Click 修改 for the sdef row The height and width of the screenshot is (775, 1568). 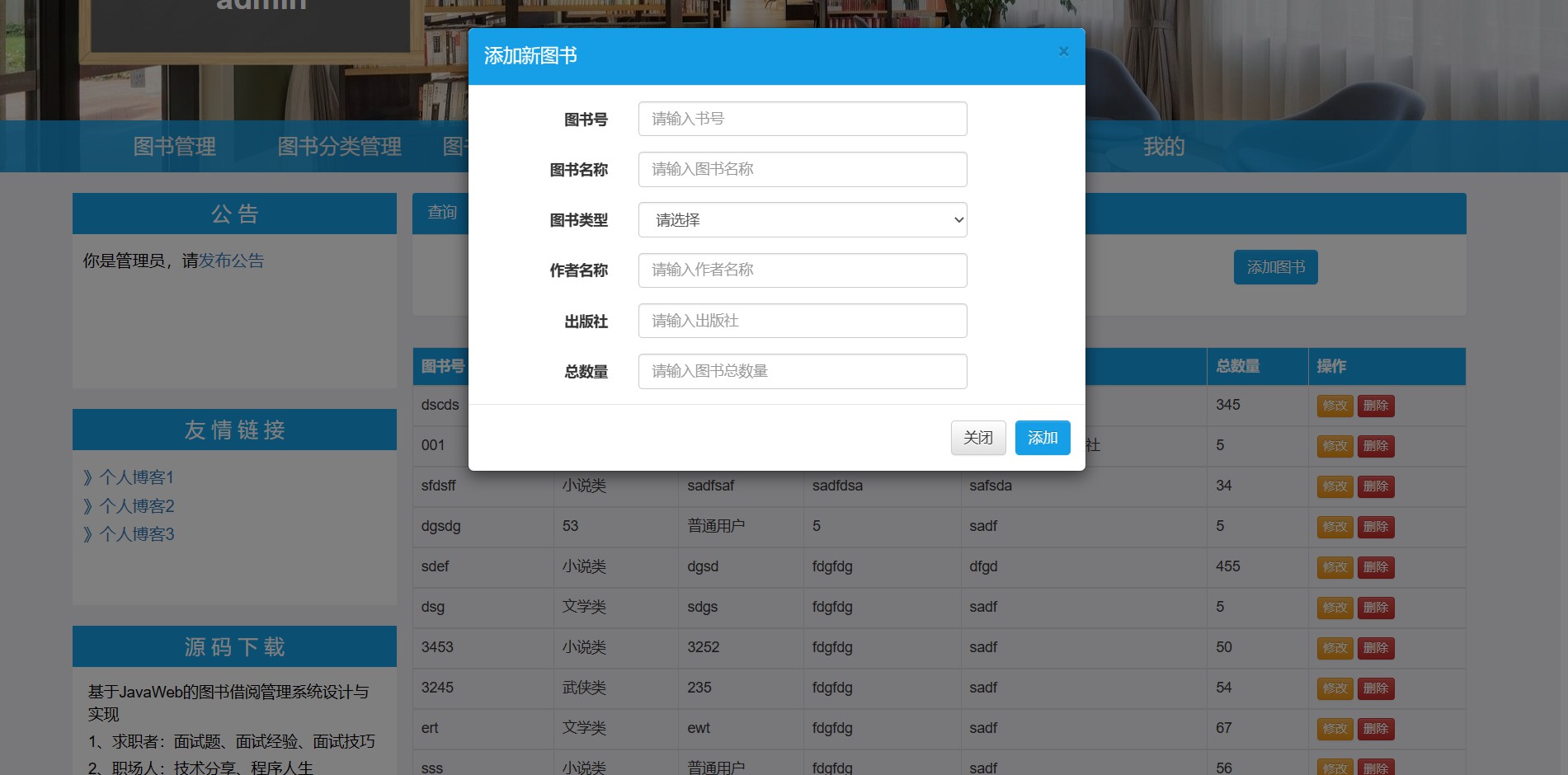point(1335,567)
